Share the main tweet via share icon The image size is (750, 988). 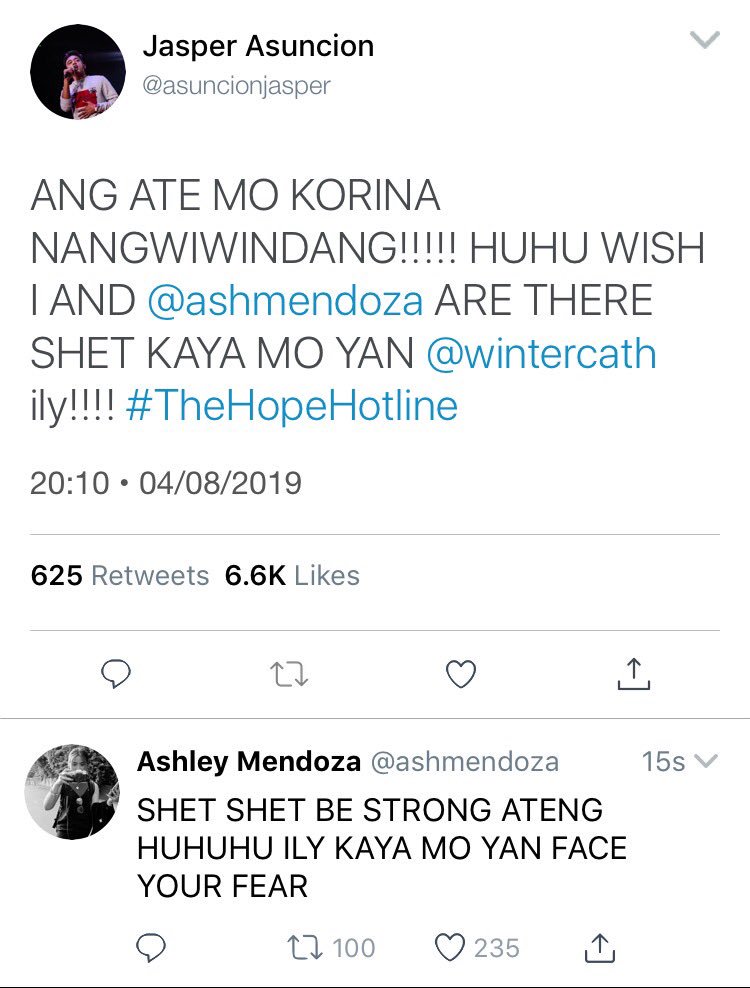coord(633,674)
